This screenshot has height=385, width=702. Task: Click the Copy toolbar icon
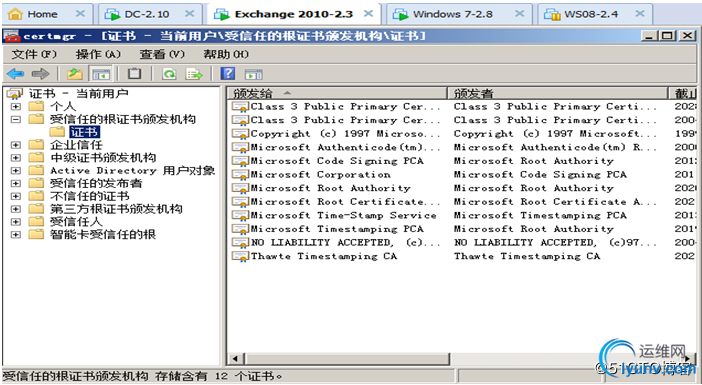(x=134, y=74)
